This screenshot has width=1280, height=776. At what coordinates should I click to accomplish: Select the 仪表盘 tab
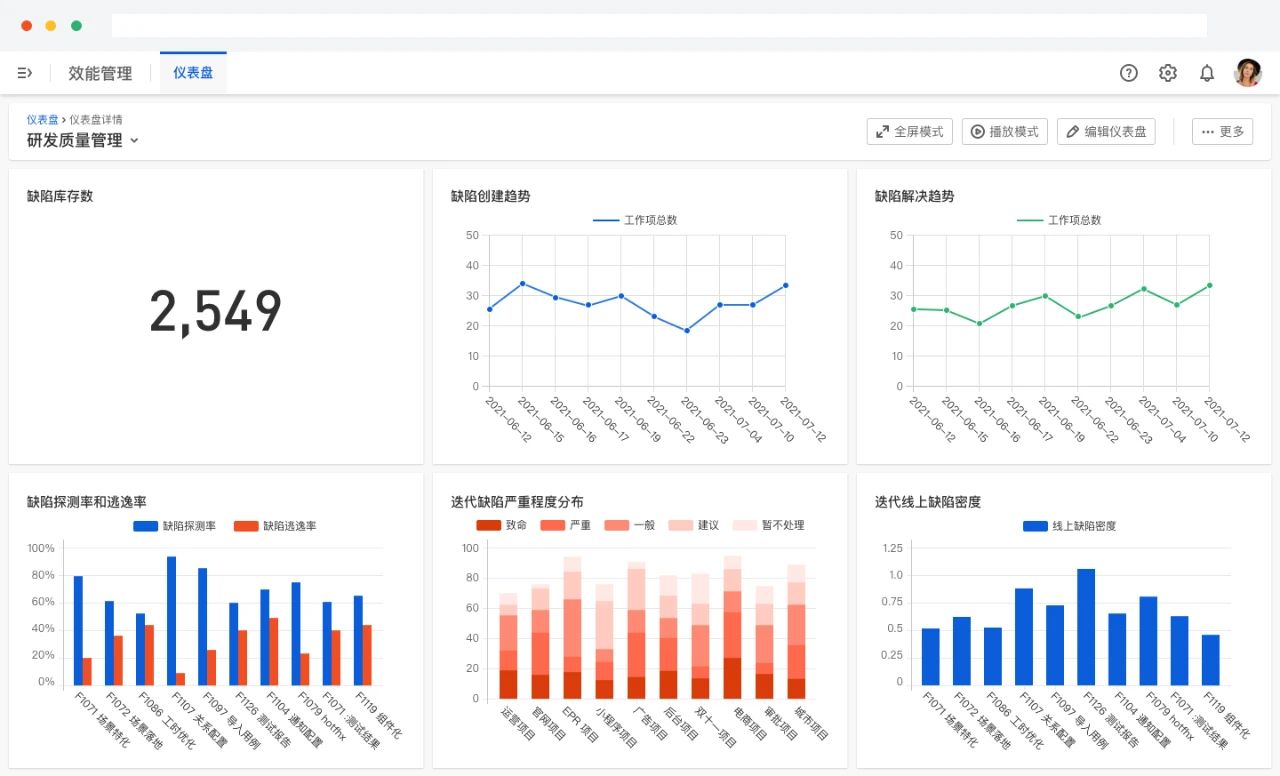[193, 73]
